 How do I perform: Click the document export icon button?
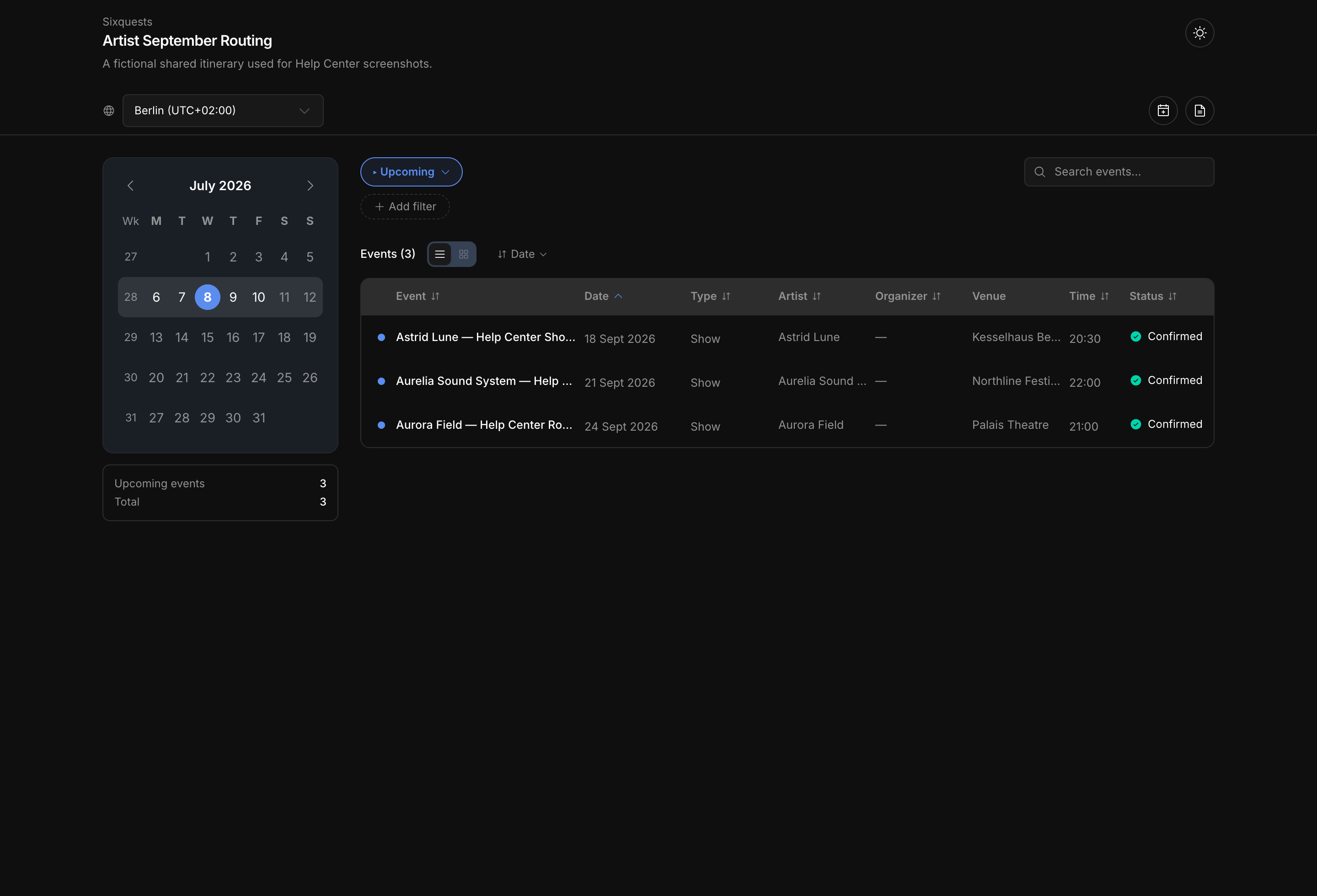pos(1199,111)
